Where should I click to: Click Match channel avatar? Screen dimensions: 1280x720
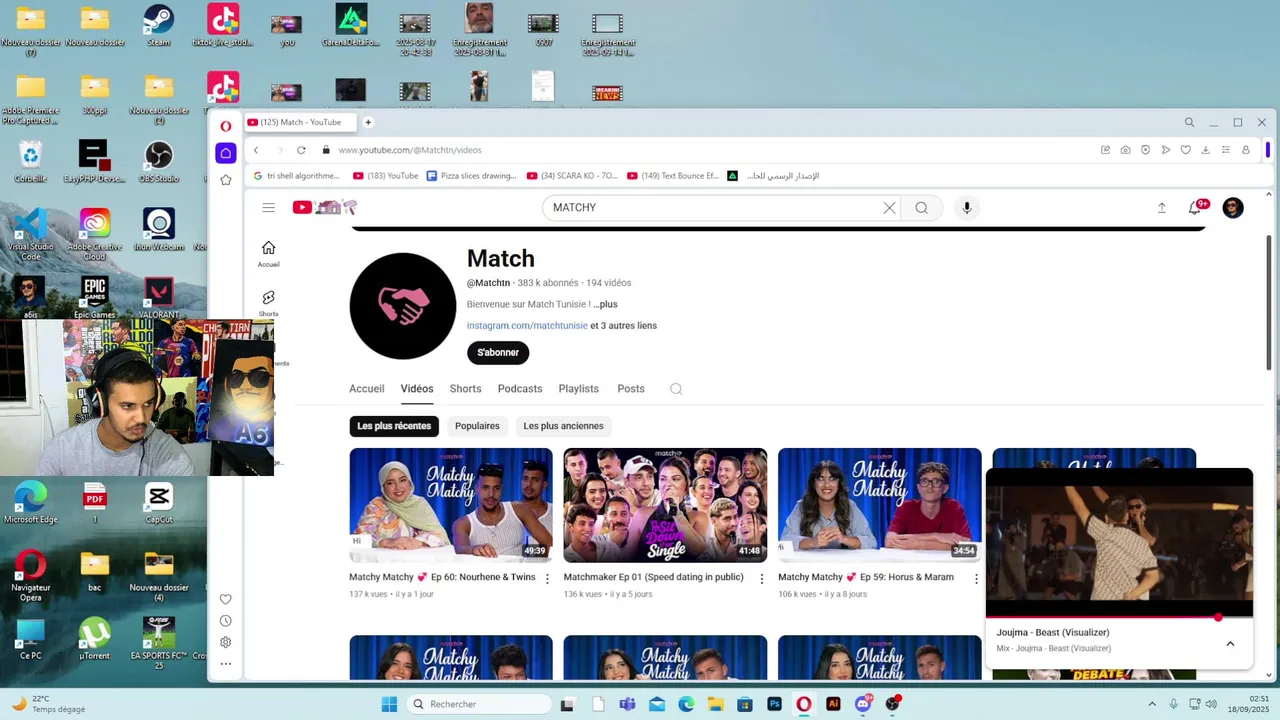403,306
